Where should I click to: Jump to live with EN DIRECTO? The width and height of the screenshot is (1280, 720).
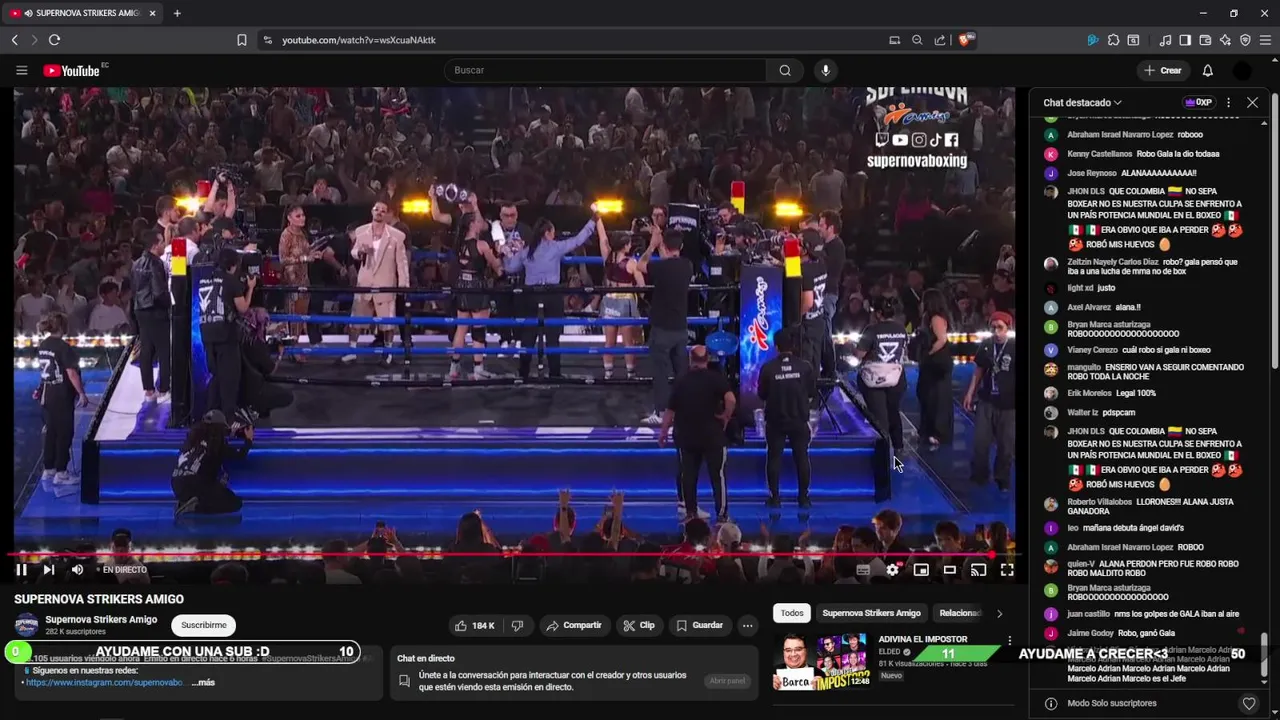(124, 570)
